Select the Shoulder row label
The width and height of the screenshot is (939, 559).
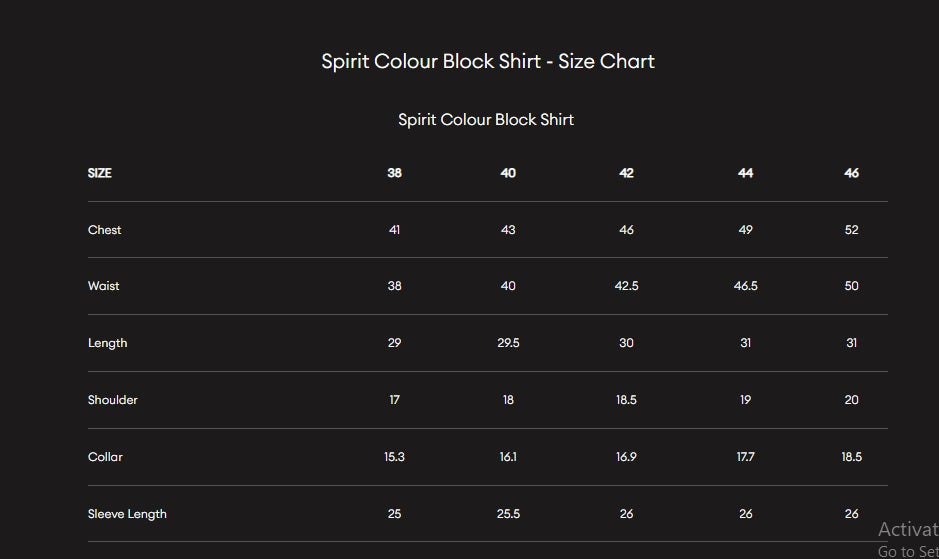(x=113, y=400)
